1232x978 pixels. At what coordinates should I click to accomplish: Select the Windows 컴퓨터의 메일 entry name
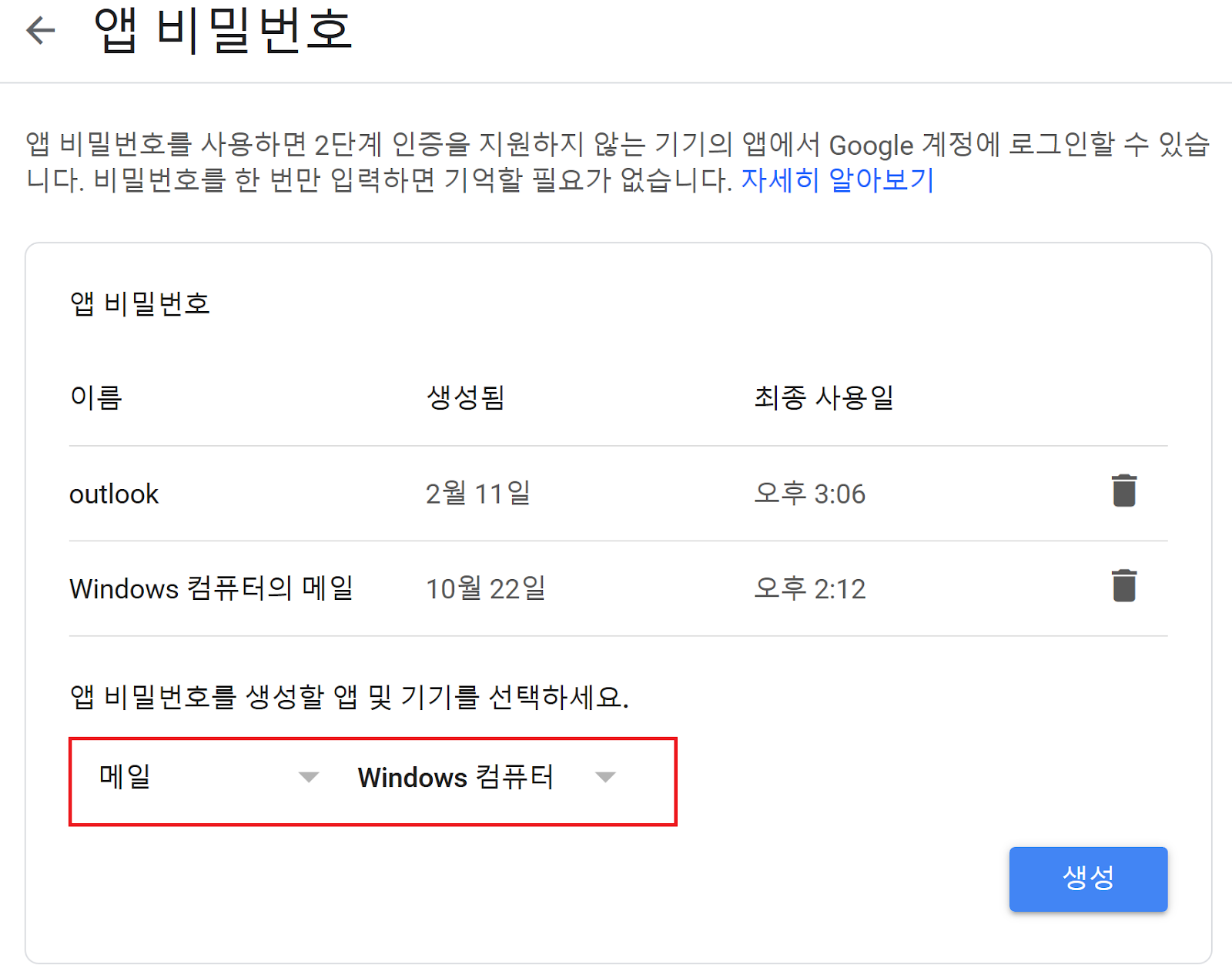(x=211, y=588)
